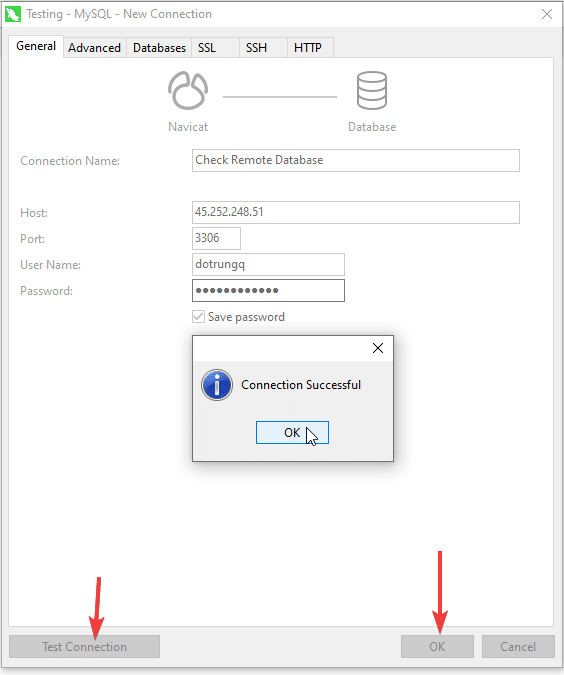Click the Test Connection button

[84, 647]
